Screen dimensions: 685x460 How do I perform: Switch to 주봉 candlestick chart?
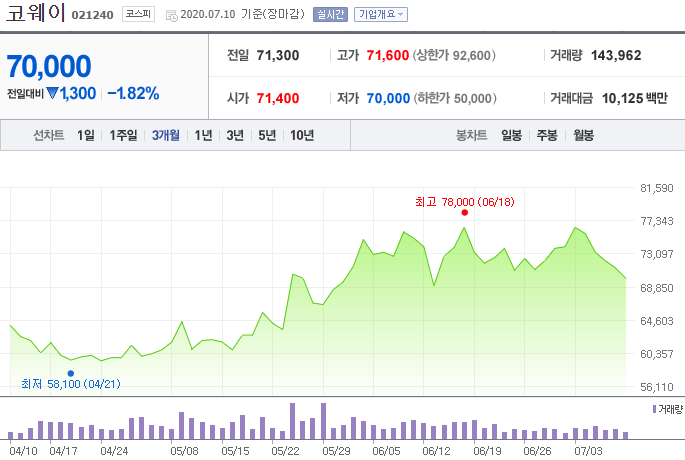547,135
